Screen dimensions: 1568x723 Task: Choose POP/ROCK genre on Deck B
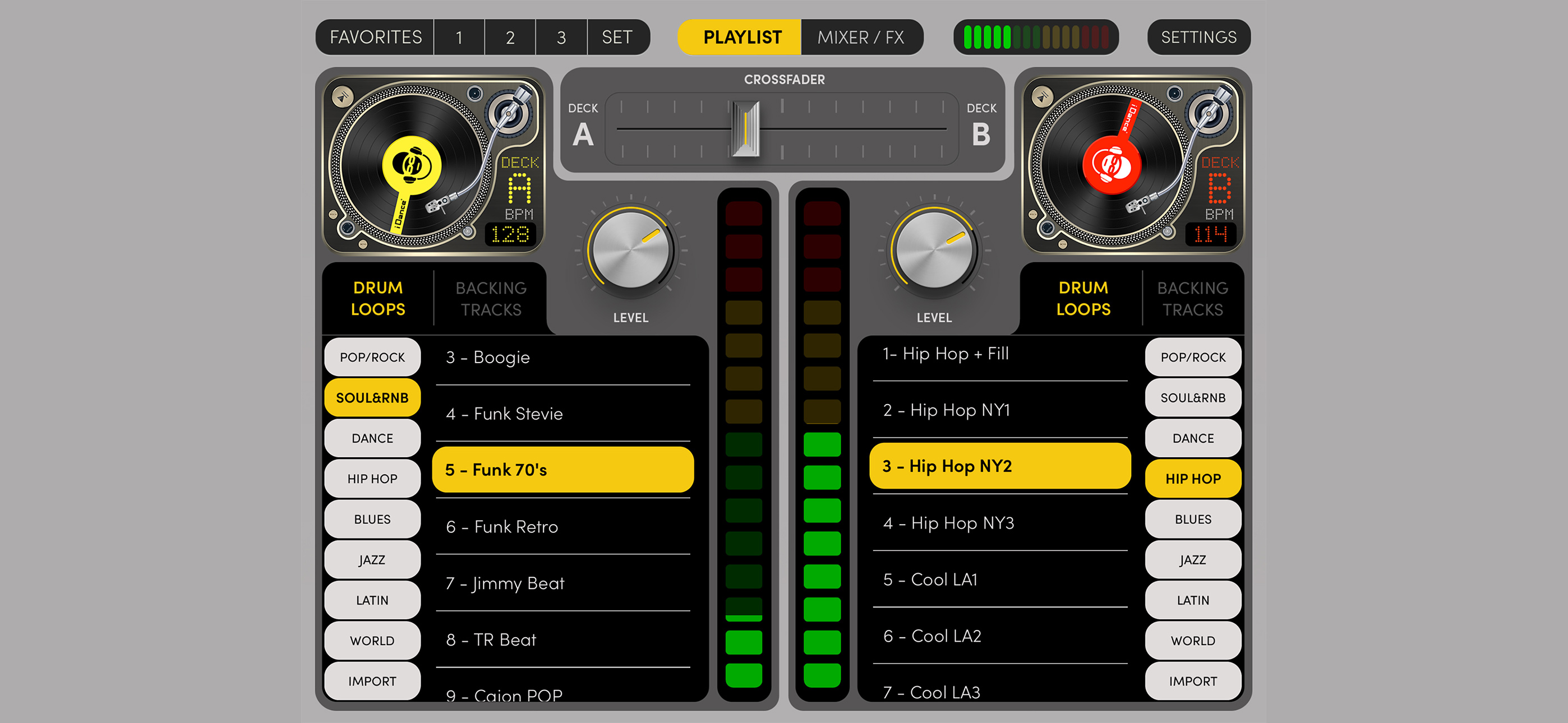tap(1193, 357)
